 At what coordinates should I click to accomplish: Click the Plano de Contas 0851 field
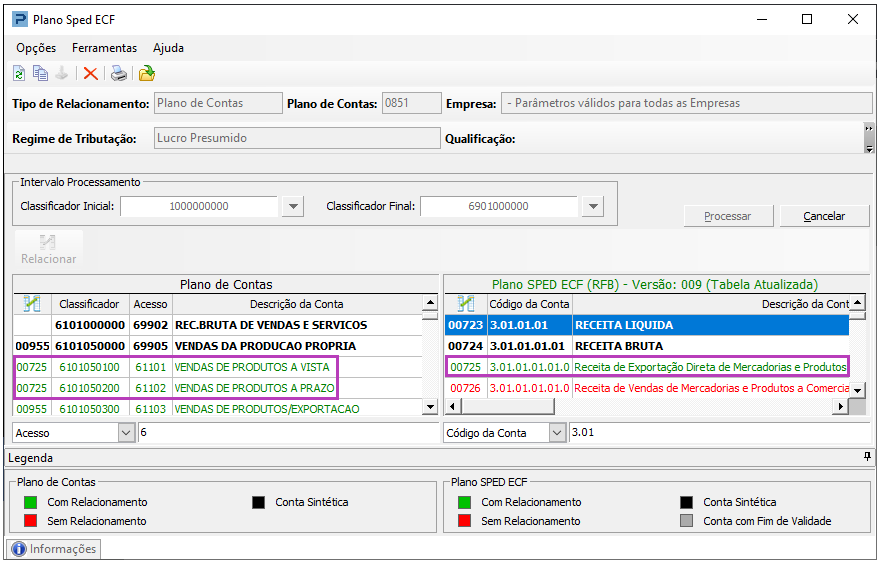[x=411, y=103]
